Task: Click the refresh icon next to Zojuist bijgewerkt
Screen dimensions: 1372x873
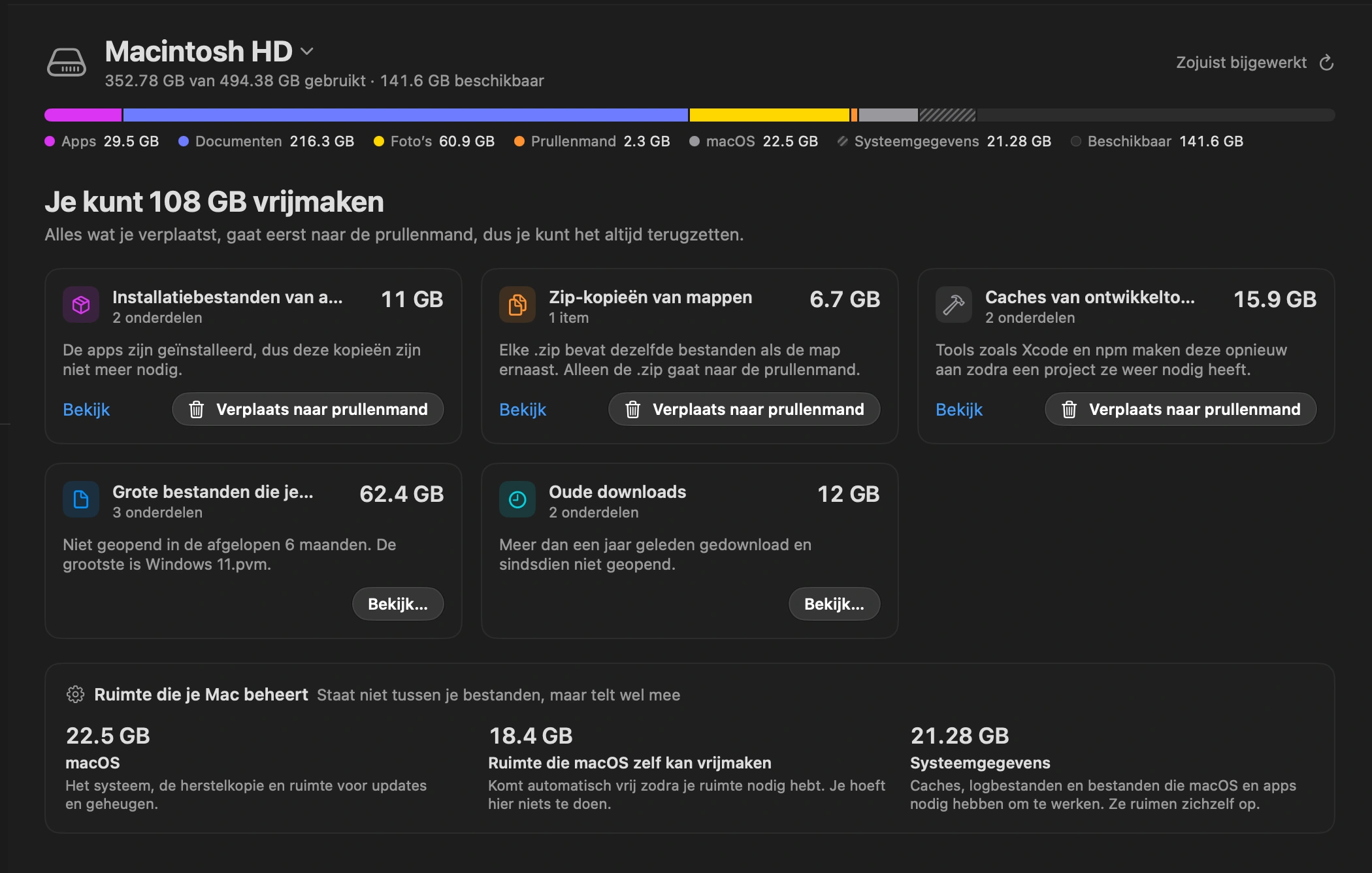Action: [x=1326, y=63]
